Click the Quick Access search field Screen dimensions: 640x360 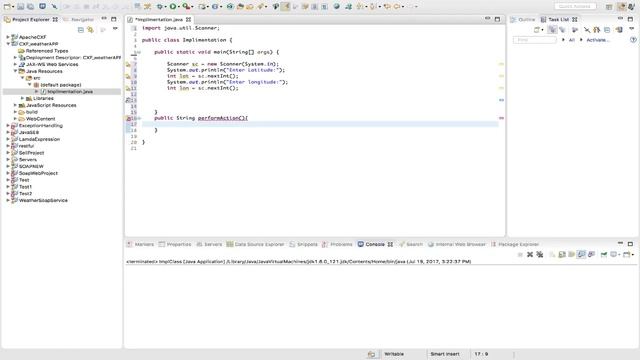pos(575,6)
